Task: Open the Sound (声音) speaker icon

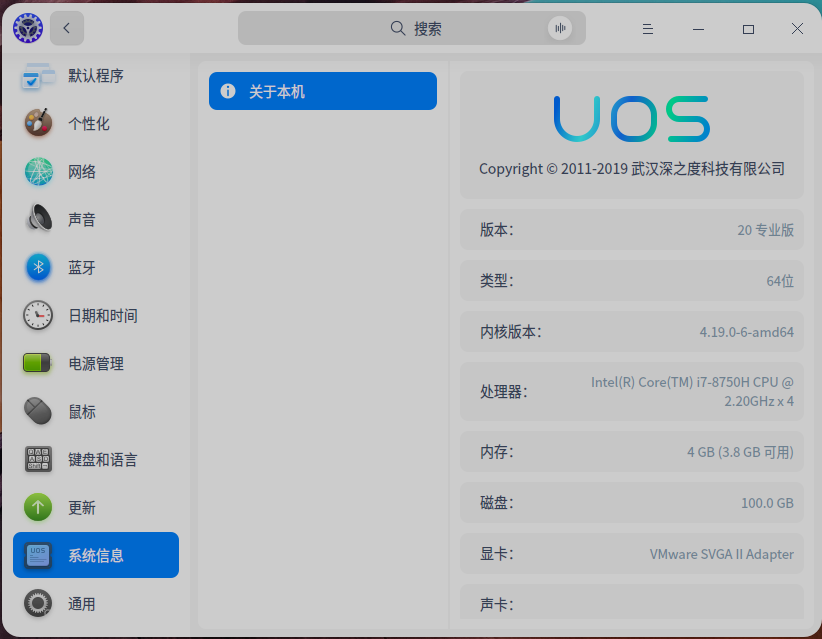Action: click(x=38, y=219)
